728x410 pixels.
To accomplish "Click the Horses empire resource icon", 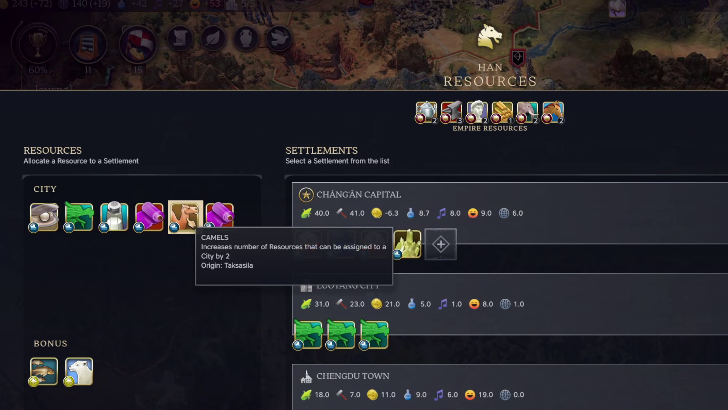I will [x=552, y=112].
